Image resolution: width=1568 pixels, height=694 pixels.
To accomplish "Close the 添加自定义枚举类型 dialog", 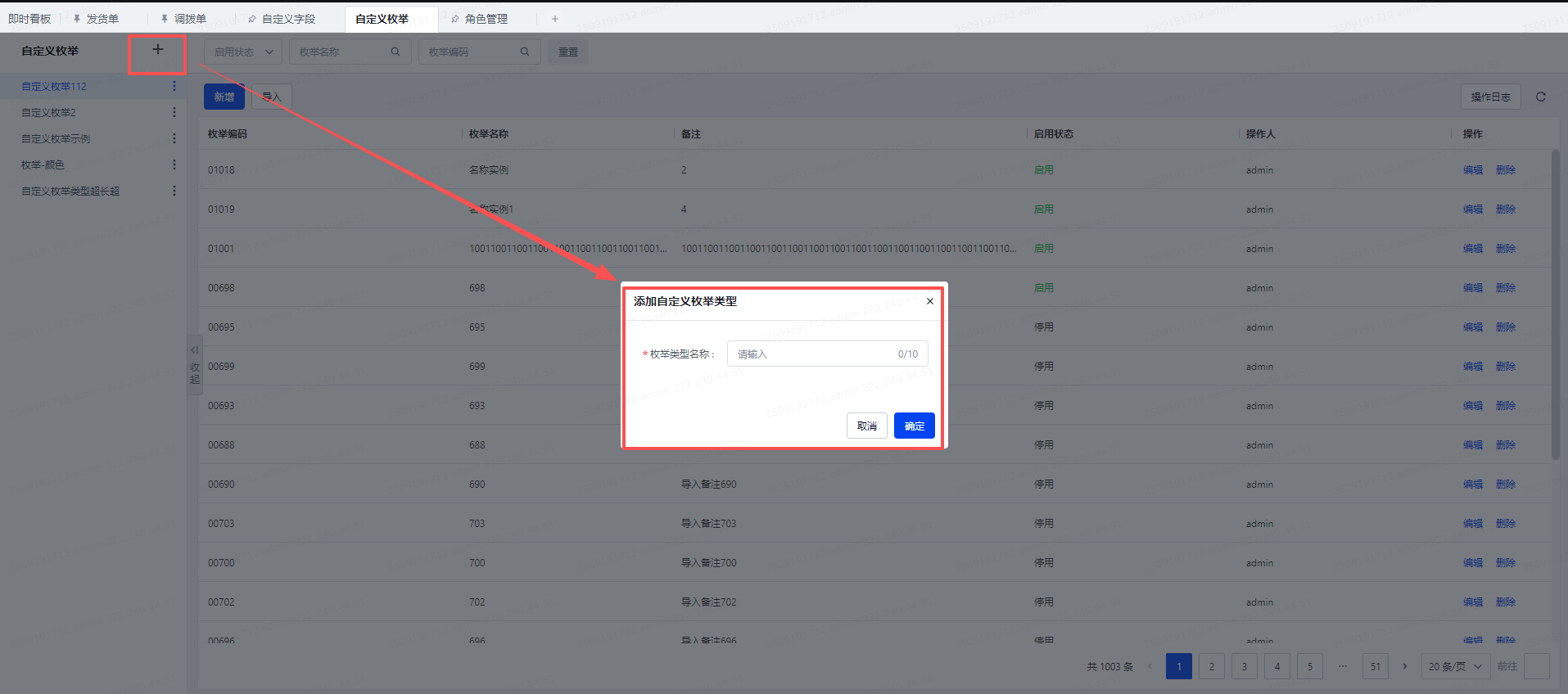I will pos(930,301).
